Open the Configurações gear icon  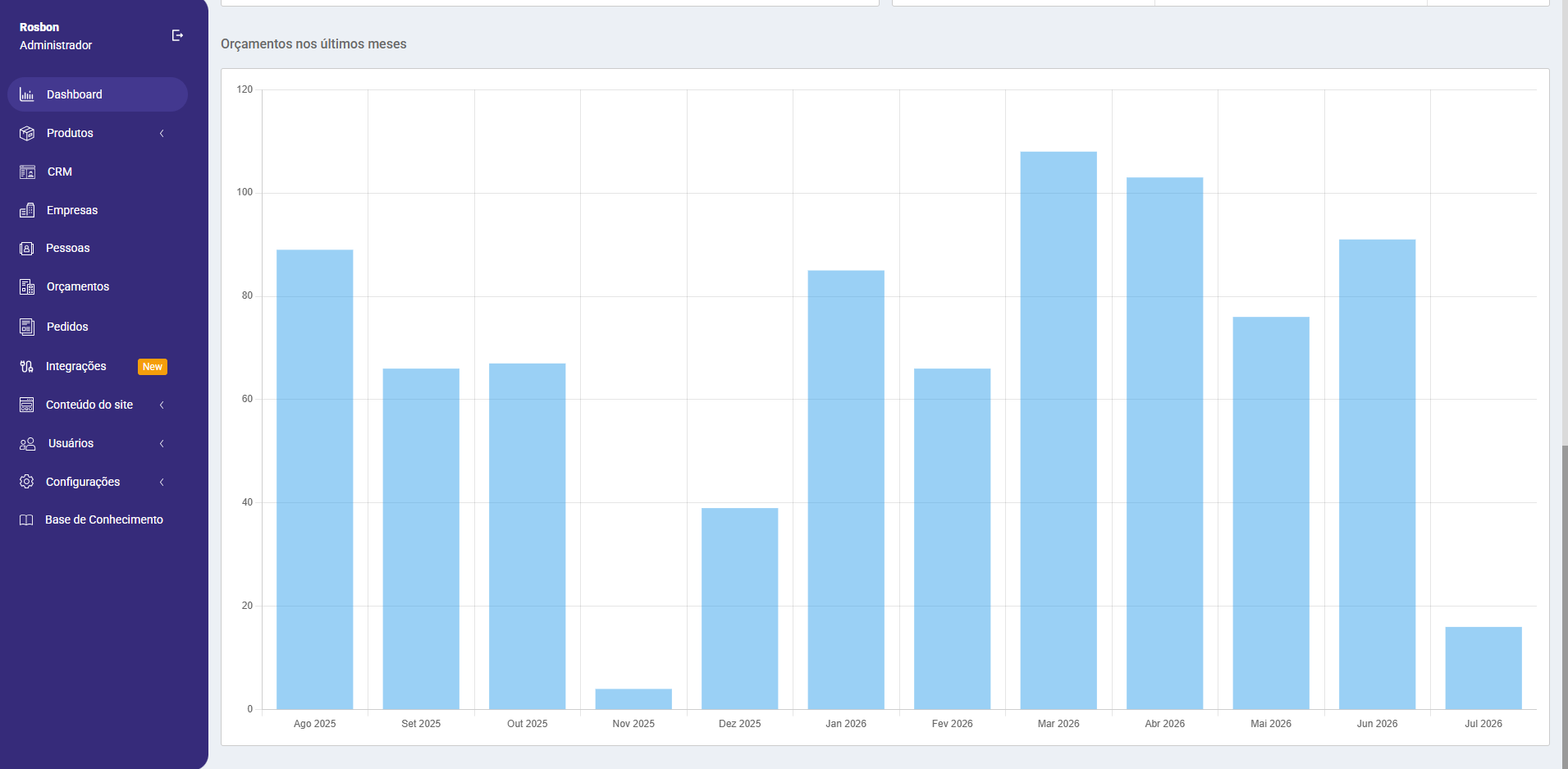[x=27, y=482]
